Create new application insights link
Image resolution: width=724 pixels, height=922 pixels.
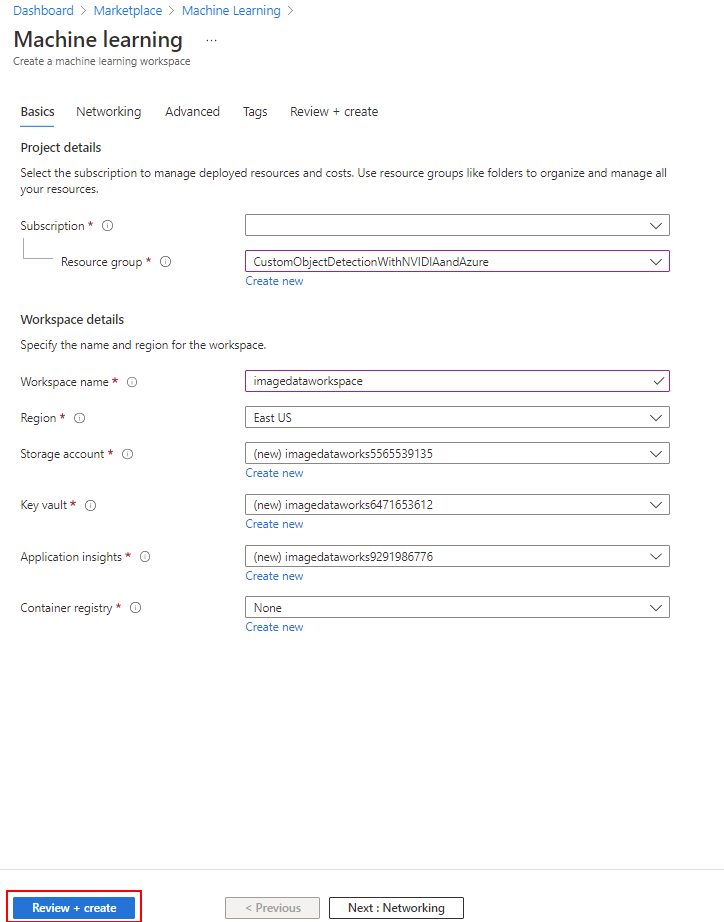pyautogui.click(x=274, y=576)
